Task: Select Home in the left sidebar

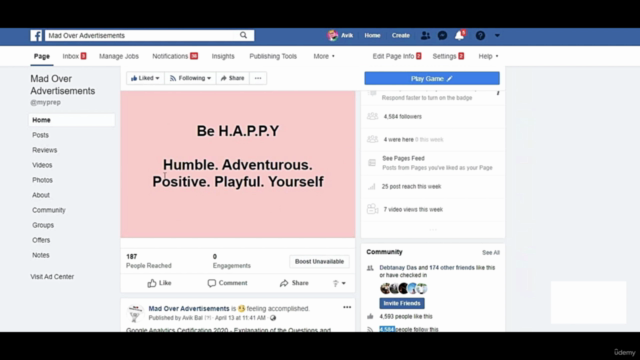Action: [x=72, y=120]
